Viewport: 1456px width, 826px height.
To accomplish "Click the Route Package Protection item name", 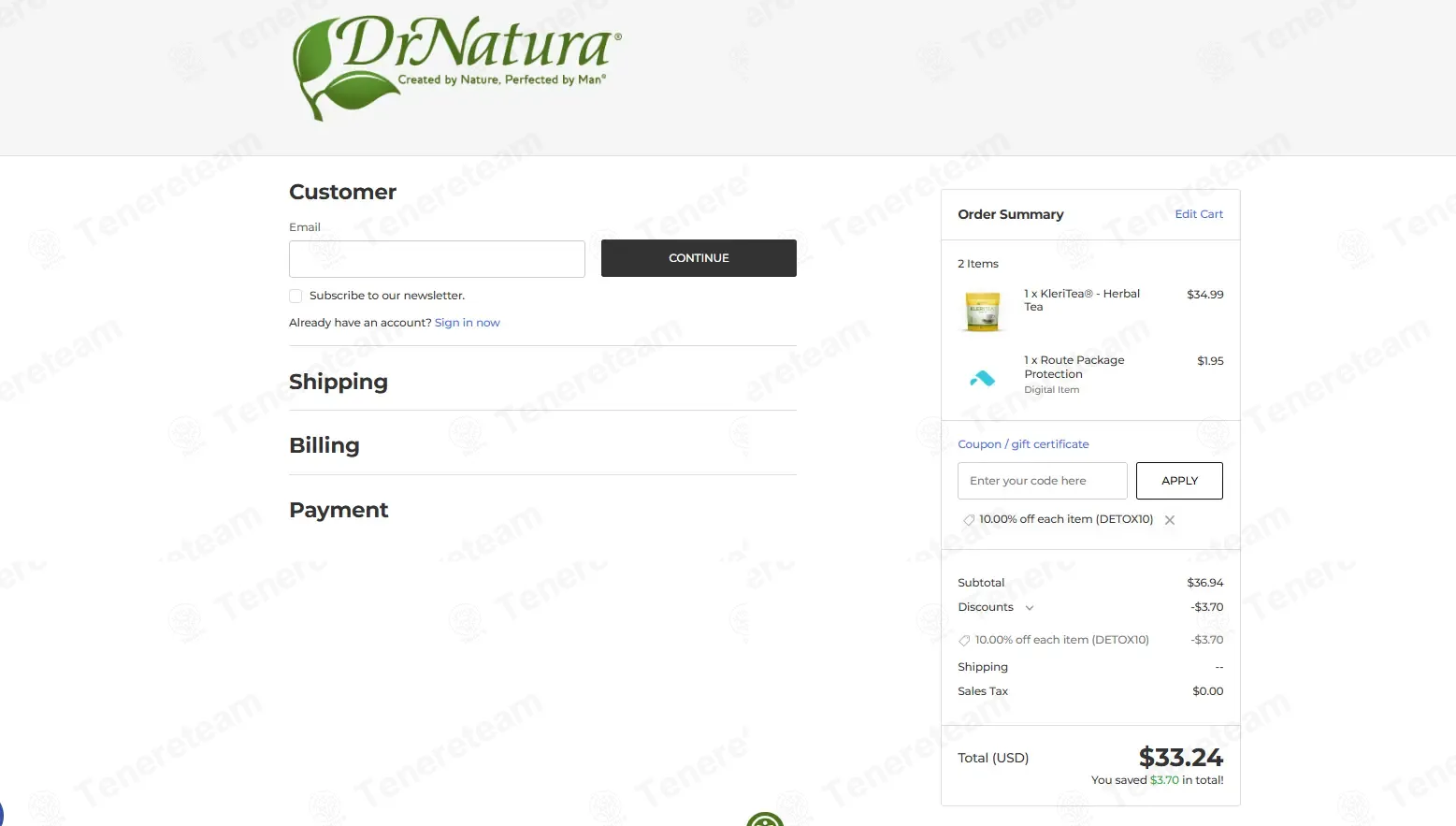I will [1074, 367].
